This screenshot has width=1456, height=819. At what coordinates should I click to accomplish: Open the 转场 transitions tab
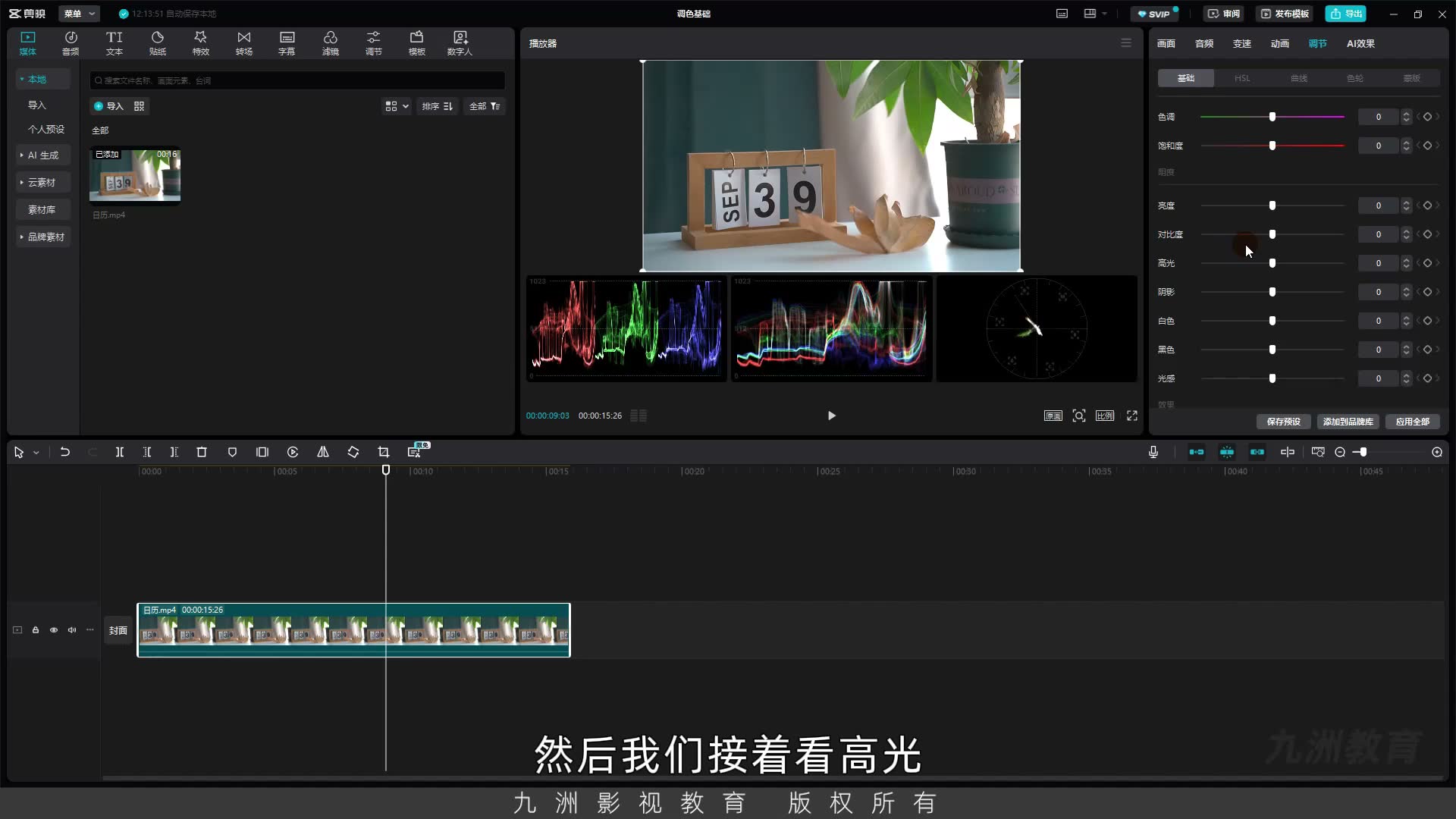(x=243, y=43)
